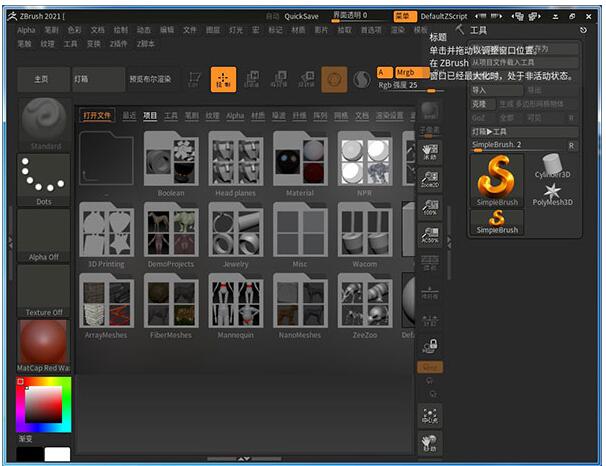606x466 pixels.
Task: Select the large SimpleBrush tool thumbnail
Action: 497,181
